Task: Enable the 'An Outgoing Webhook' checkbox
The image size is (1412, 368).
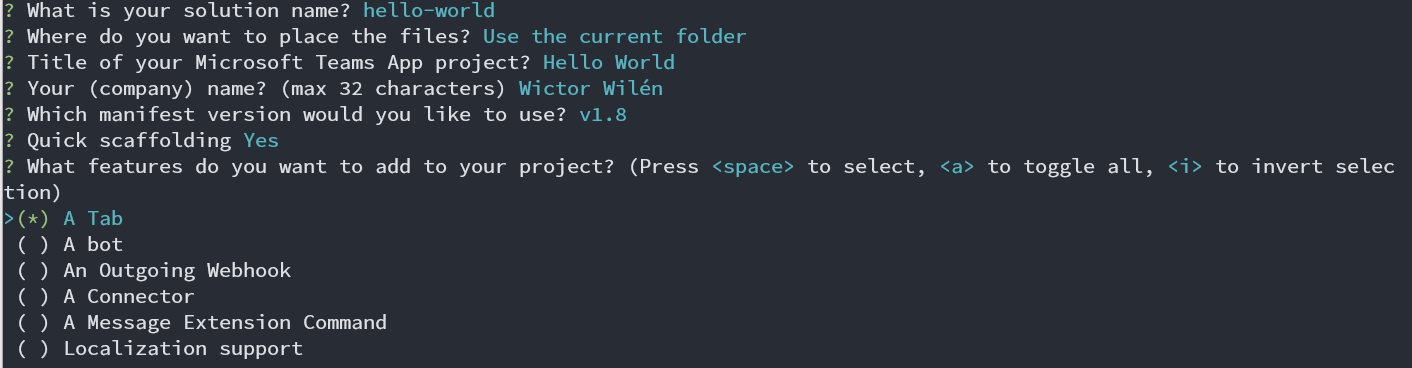Action: click(x=33, y=270)
